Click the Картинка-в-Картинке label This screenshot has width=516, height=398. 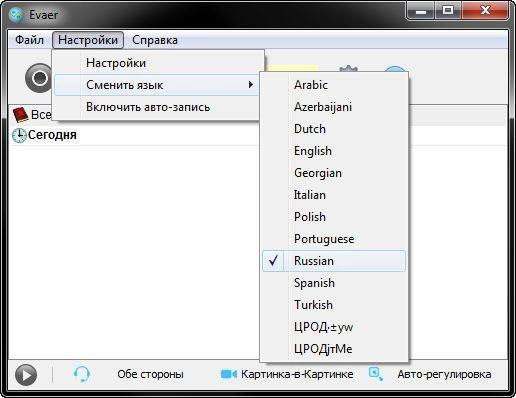click(x=297, y=374)
